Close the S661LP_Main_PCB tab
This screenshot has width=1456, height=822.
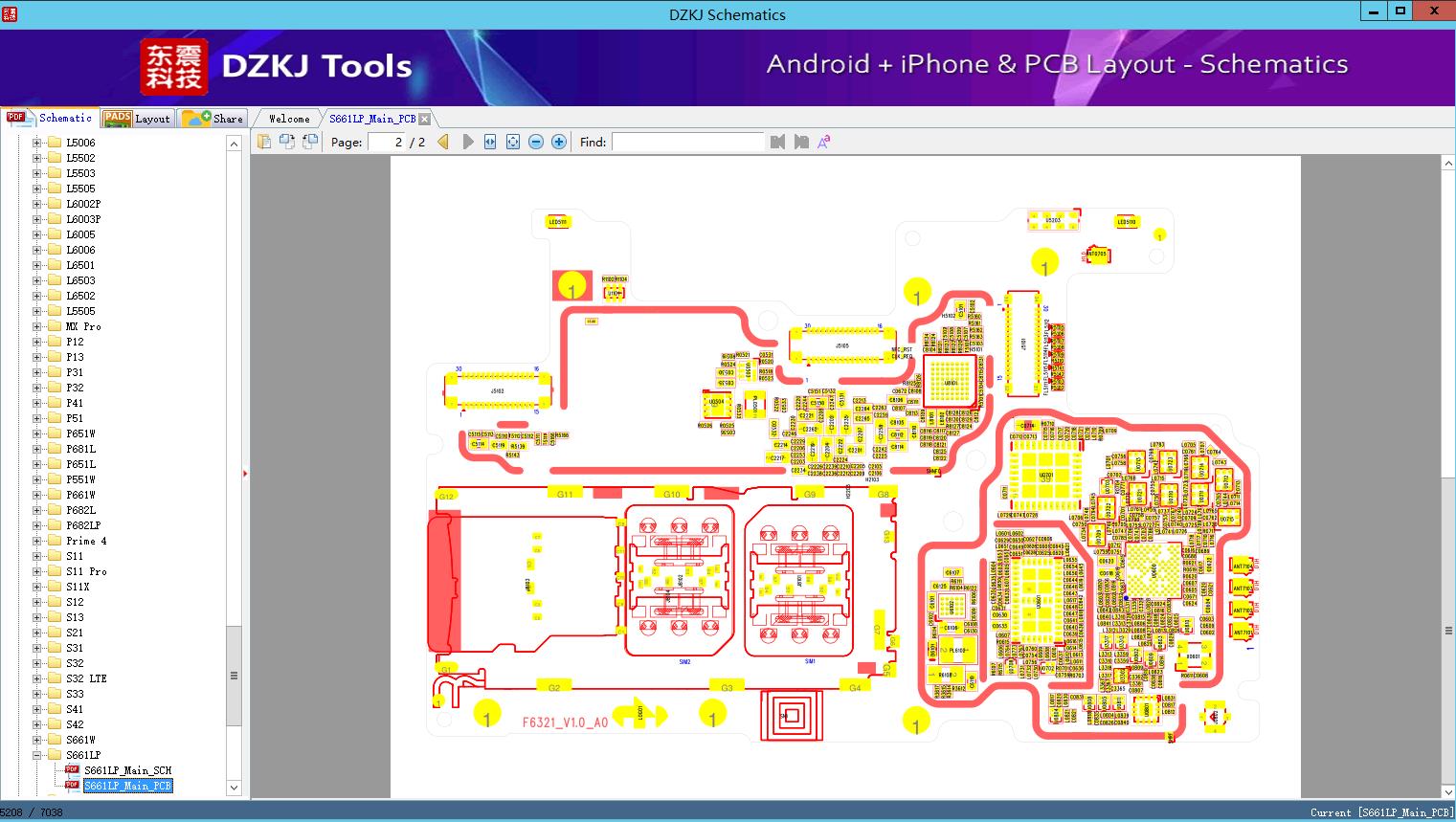[424, 119]
